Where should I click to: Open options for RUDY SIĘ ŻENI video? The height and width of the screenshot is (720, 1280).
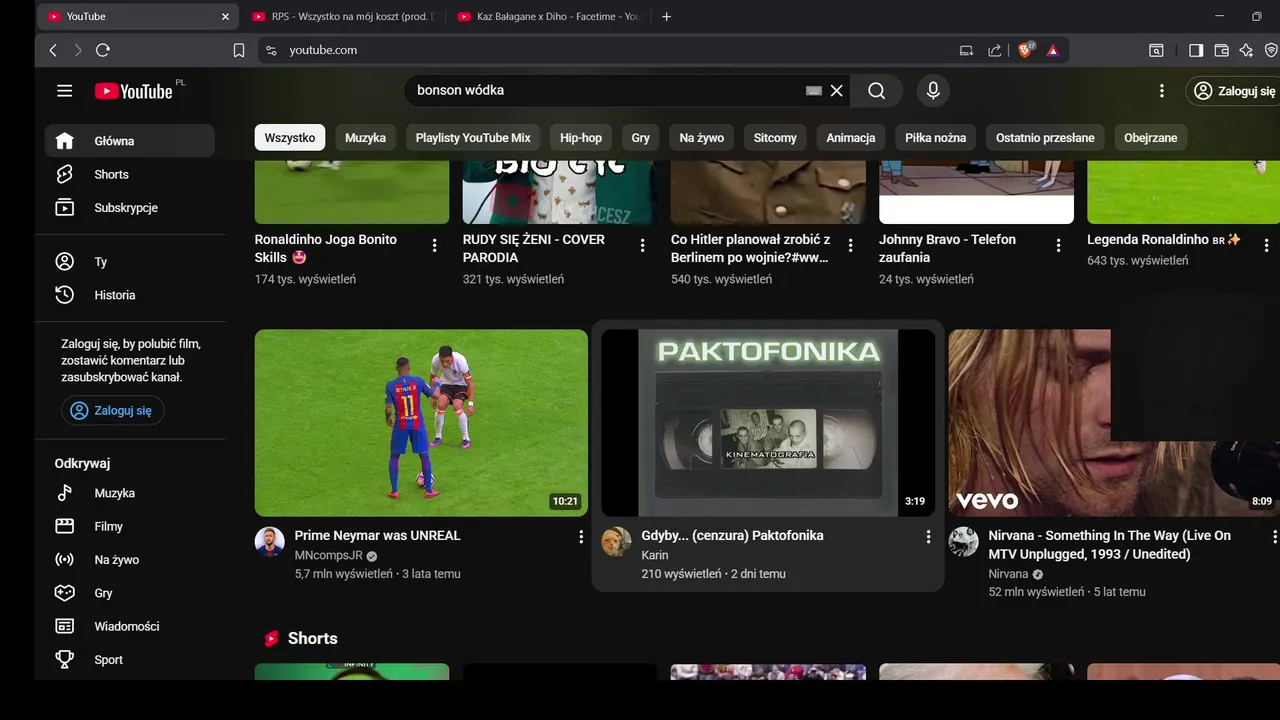click(x=643, y=245)
